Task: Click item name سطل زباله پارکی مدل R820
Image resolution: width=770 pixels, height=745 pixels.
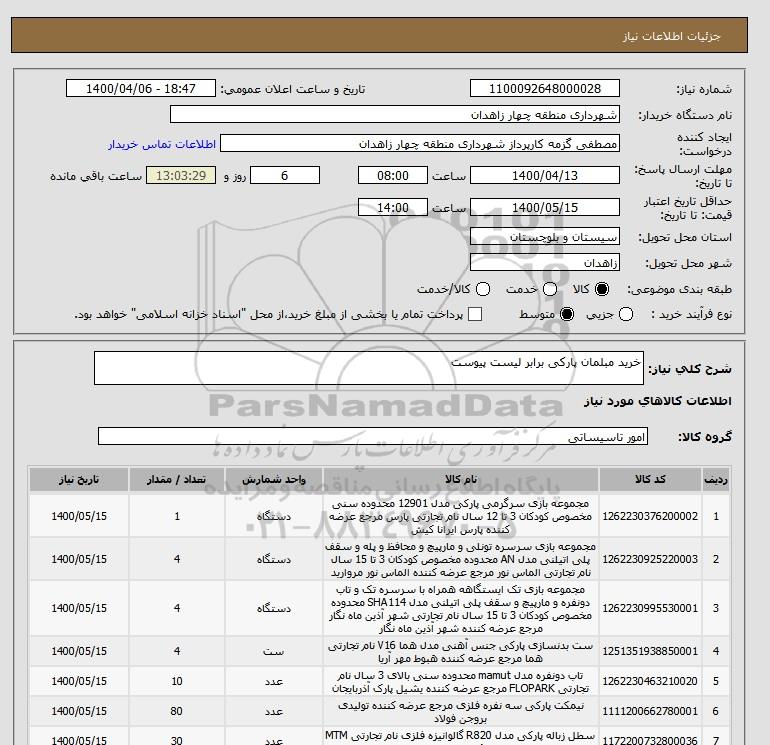Action: click(461, 736)
